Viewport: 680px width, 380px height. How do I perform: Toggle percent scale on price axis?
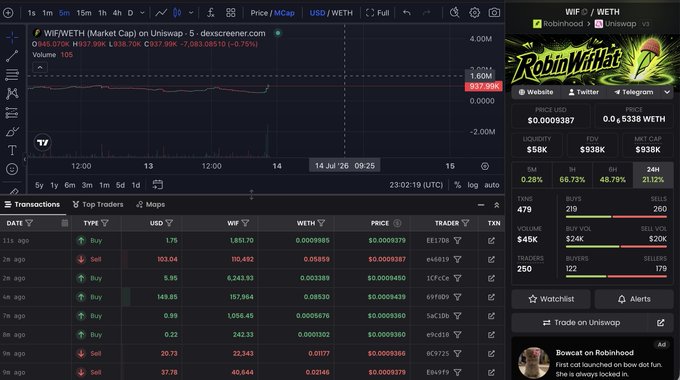(458, 185)
